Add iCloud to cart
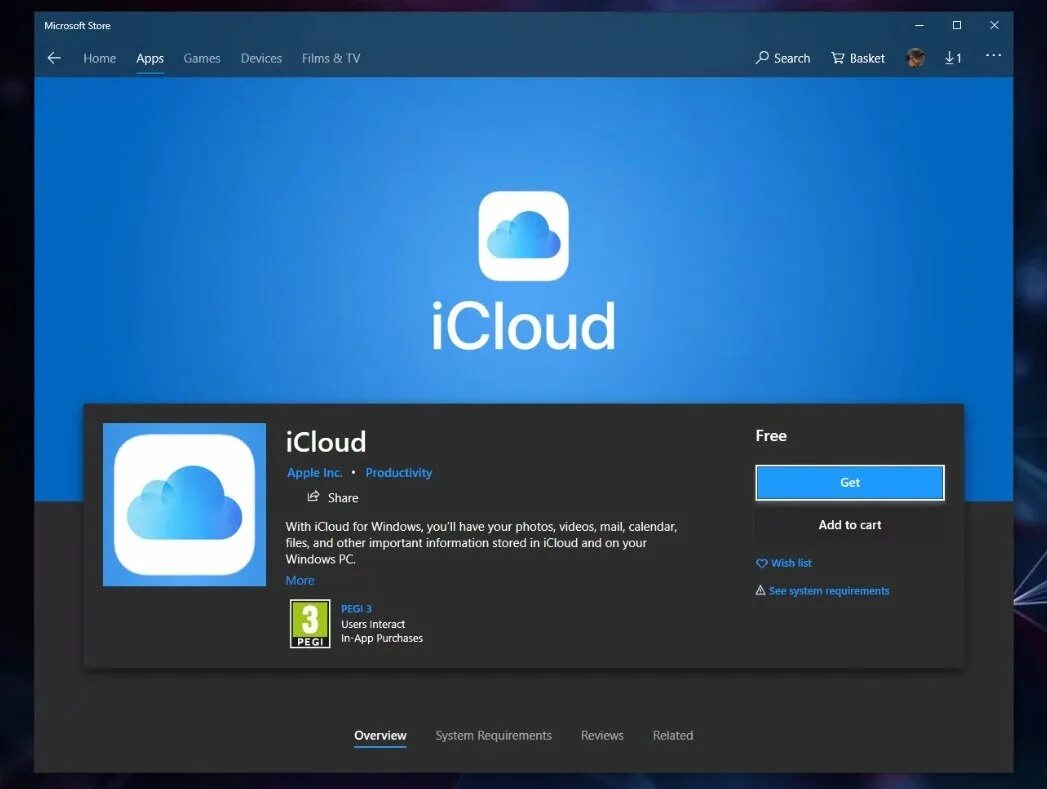Viewport: 1047px width, 789px height. tap(849, 524)
